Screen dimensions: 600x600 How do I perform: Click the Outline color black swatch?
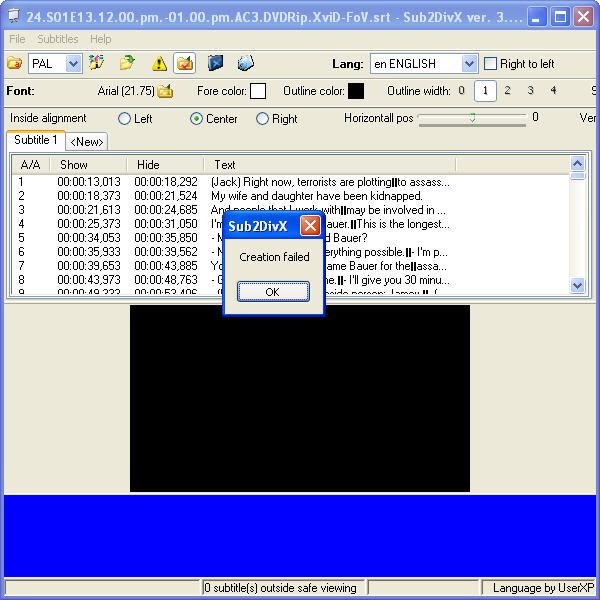356,91
